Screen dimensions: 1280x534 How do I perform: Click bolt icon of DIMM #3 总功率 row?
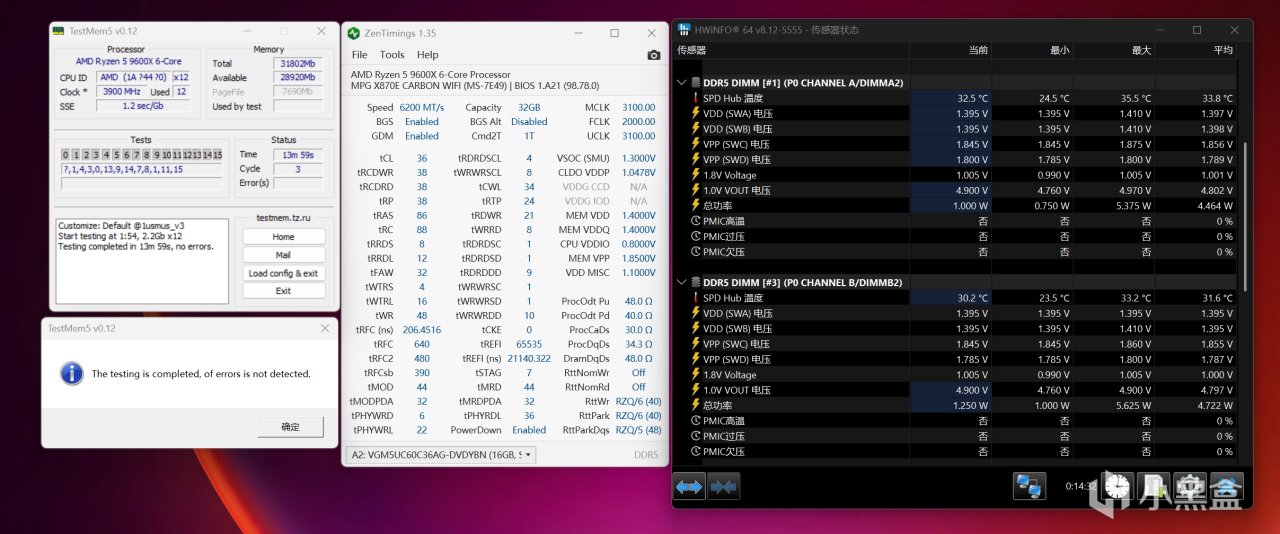coord(695,405)
